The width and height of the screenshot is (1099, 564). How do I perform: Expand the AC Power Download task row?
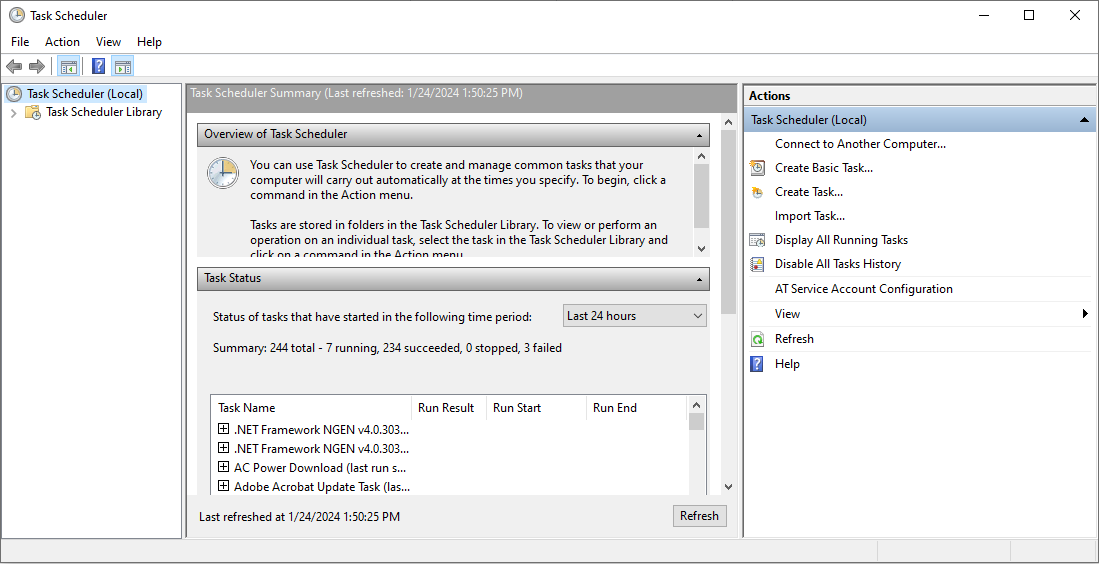(223, 467)
